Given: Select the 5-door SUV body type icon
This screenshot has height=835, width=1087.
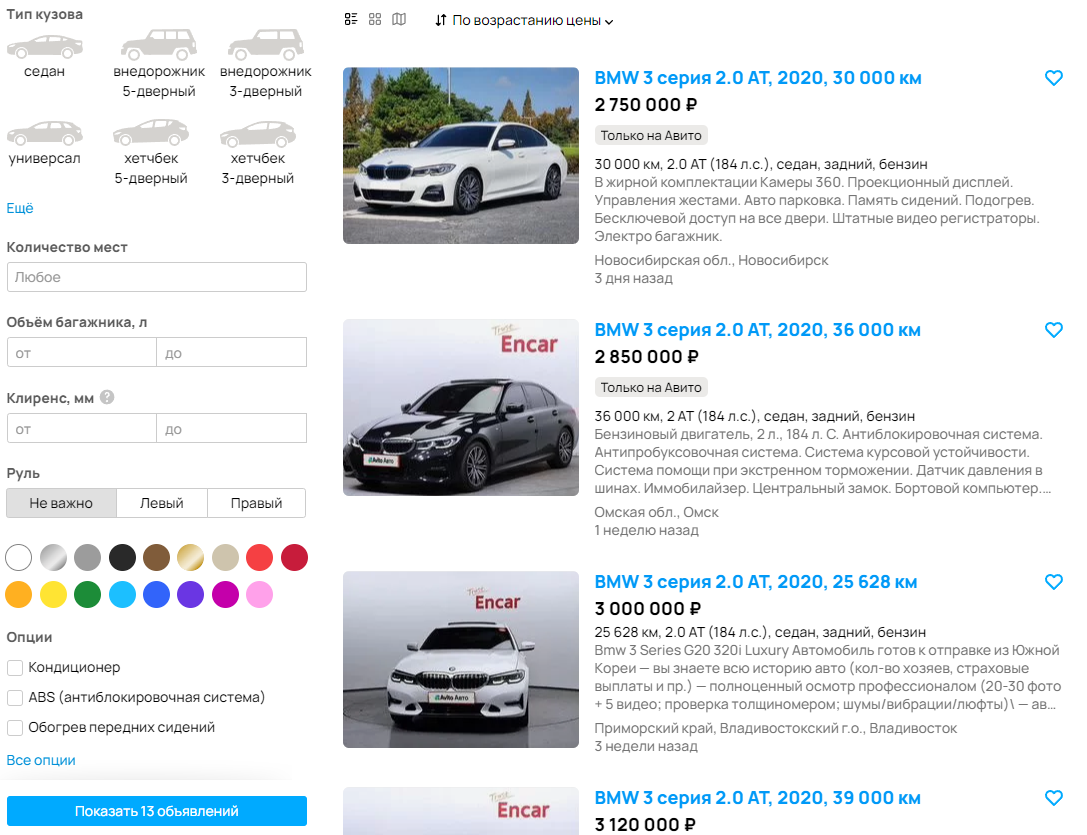Looking at the screenshot, I should 159,45.
